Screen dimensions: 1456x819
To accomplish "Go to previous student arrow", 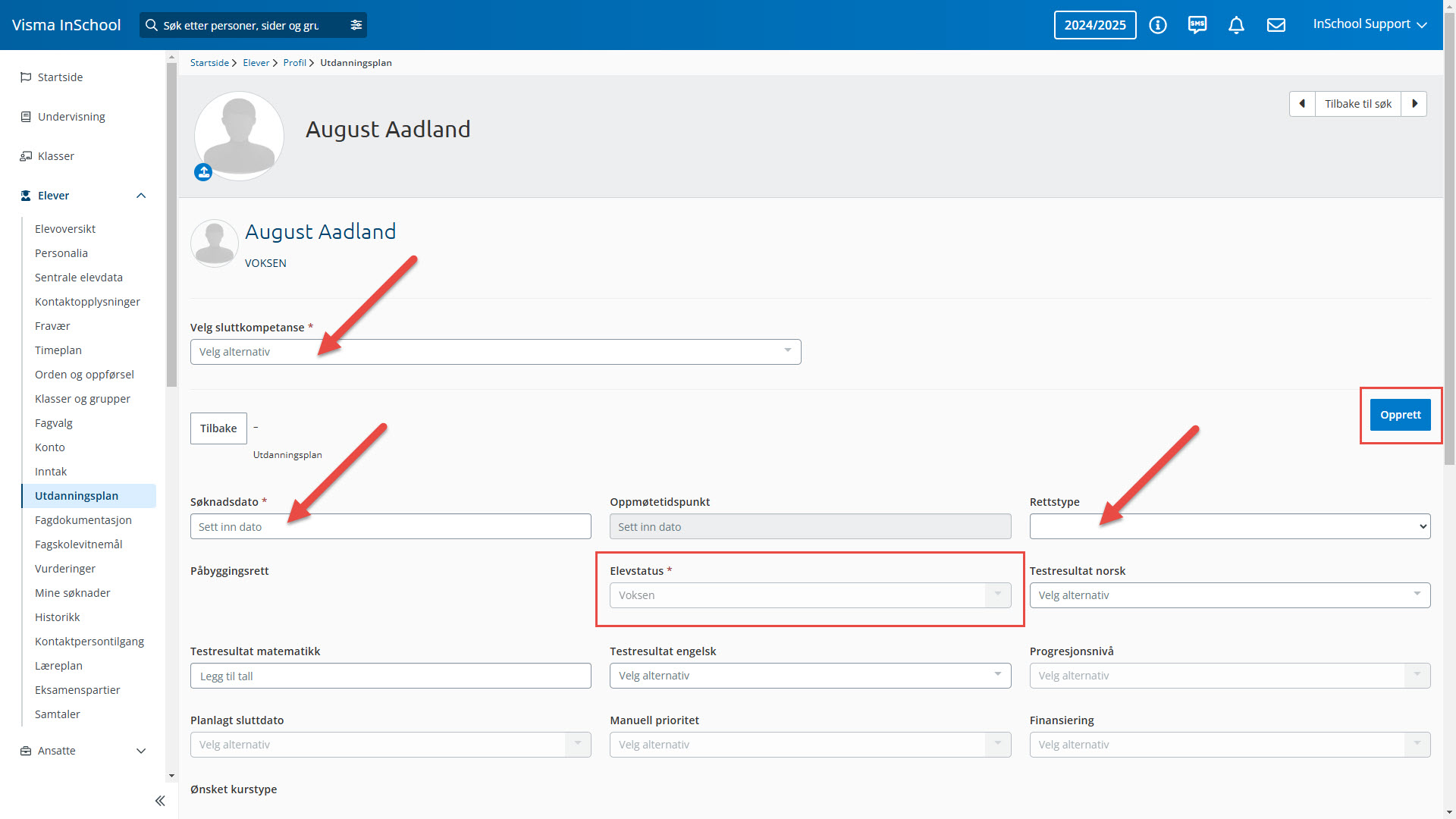I will (x=1302, y=104).
